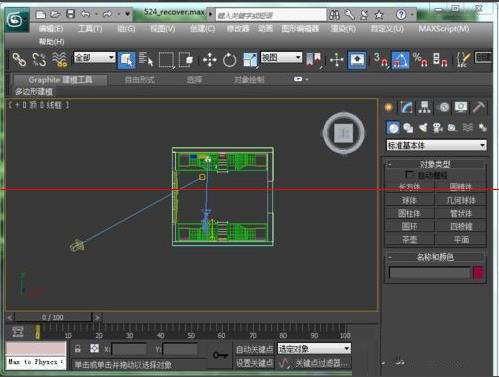Toggle the 3D Snaps icon

[x=381, y=60]
